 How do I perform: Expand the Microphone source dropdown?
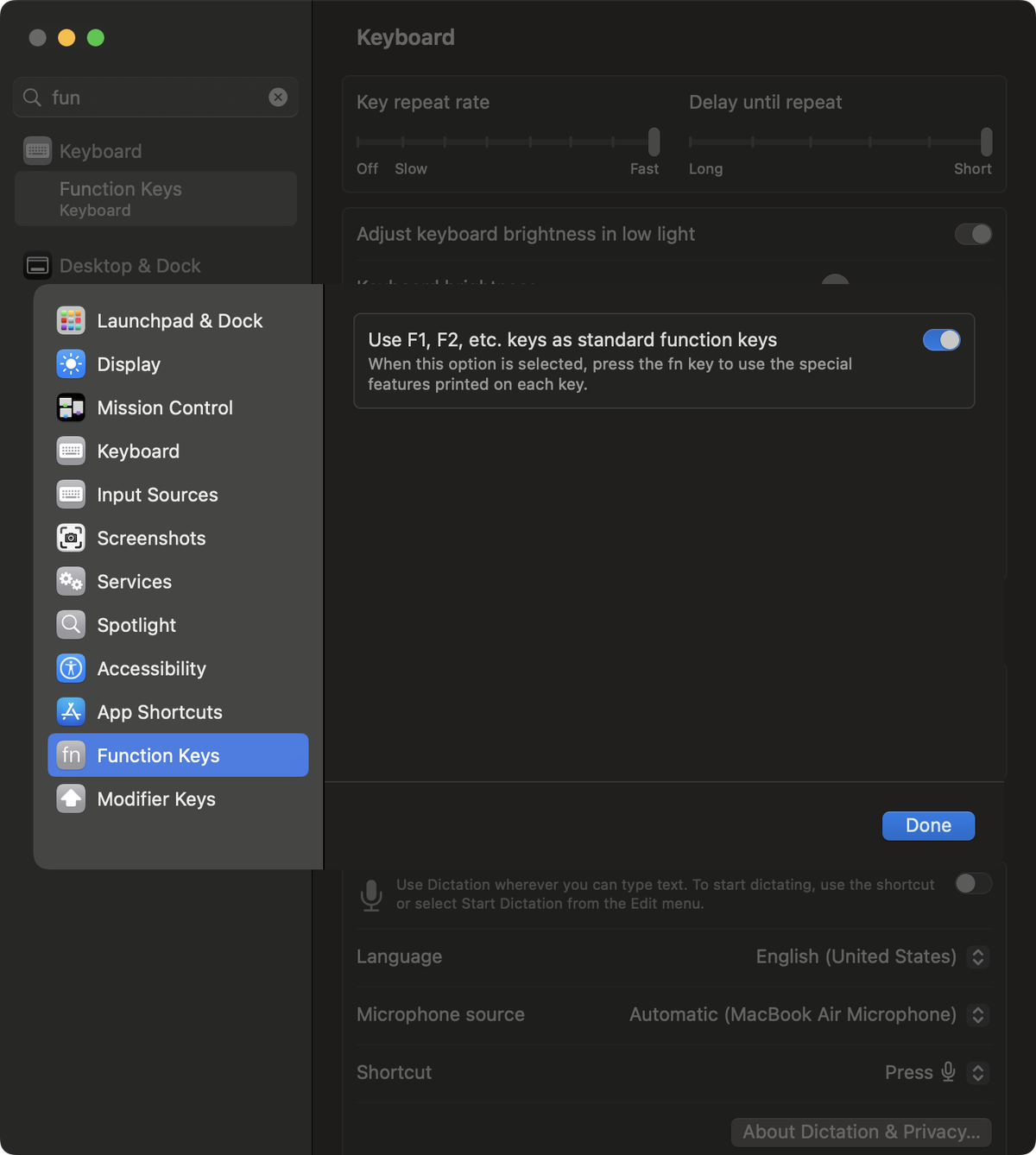coord(977,1015)
